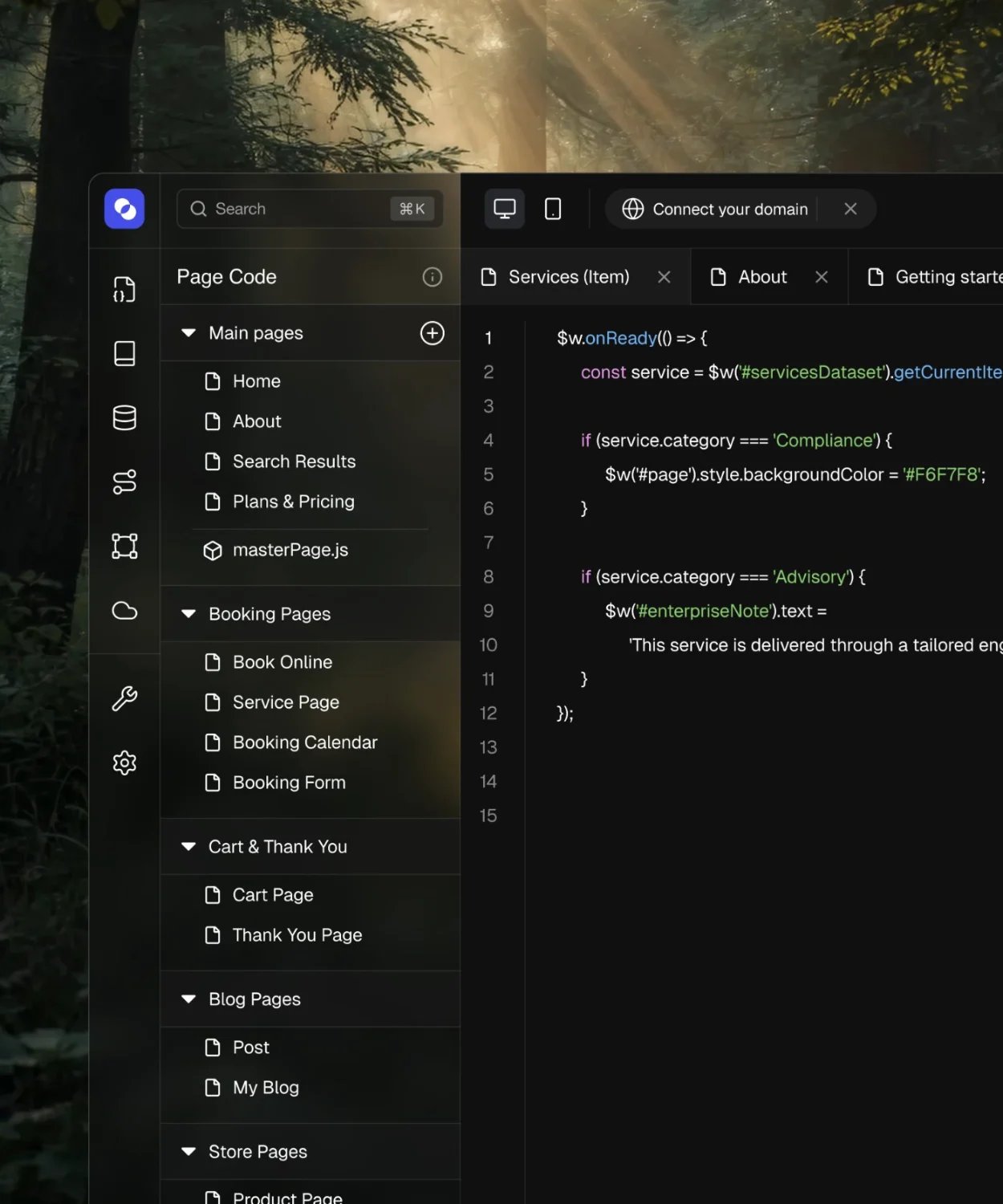
Task: Open the wrench tools icon
Action: pos(124,698)
